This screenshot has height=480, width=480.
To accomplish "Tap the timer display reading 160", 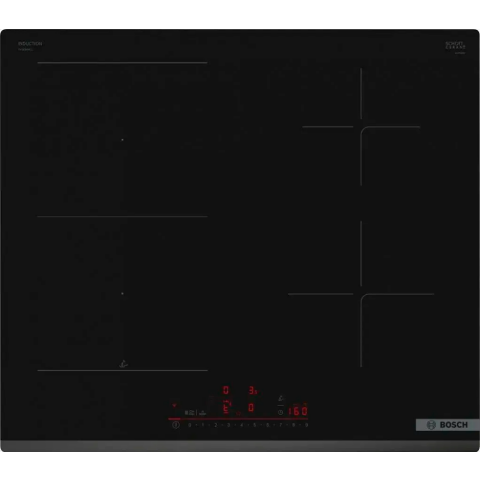I will pos(298,411).
